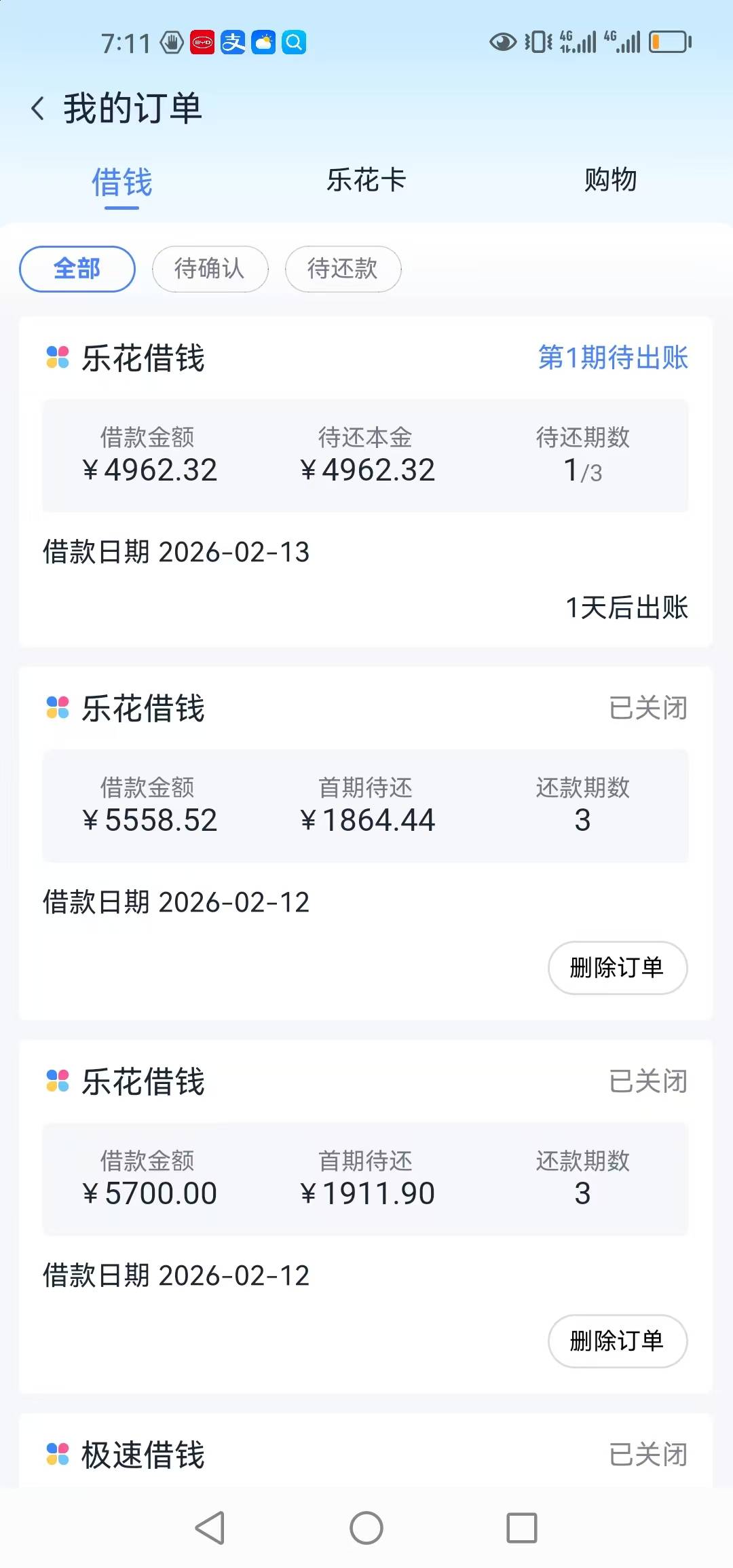Screen dimensions: 733x1568
Task: Tap the weather icon in status bar
Action: [263, 42]
